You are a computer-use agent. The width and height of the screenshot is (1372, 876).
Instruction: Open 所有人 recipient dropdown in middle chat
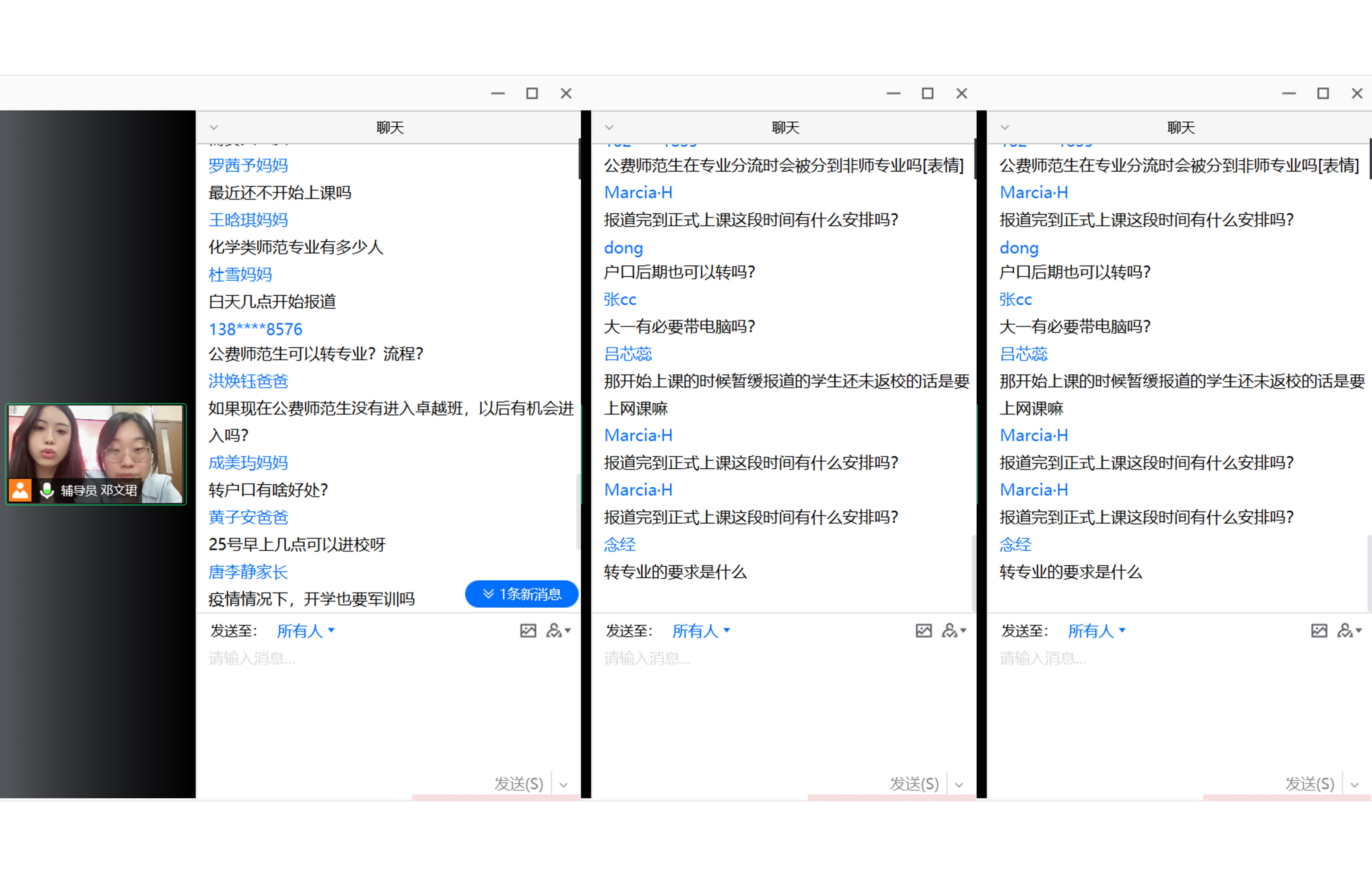point(701,631)
